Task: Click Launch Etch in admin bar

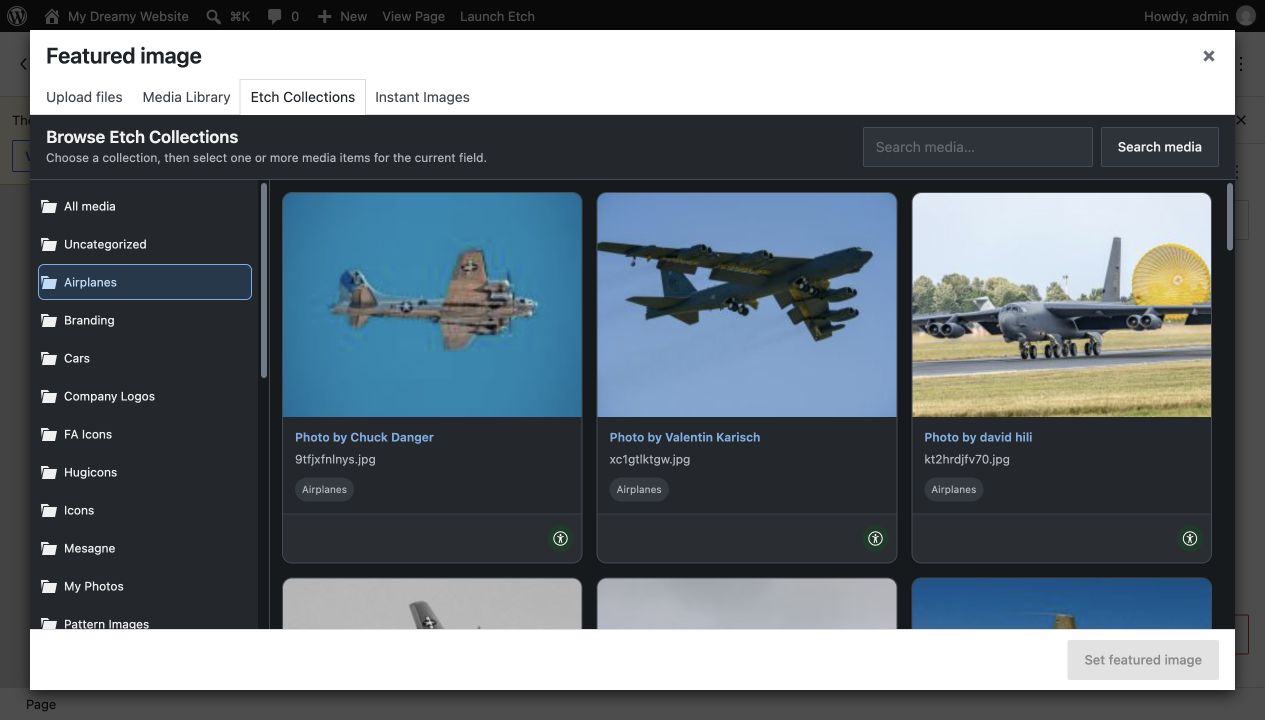Action: (x=497, y=16)
